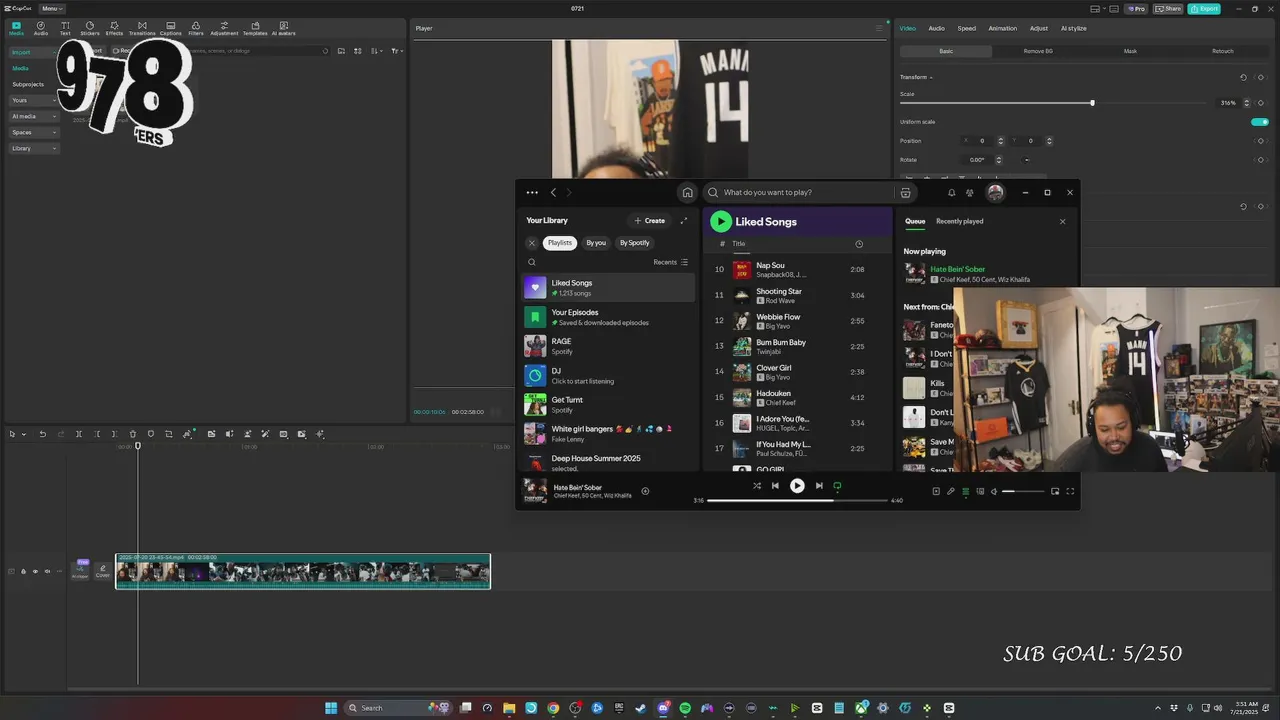Click the Spotify volume slider
This screenshot has height=720, width=1280.
pyautogui.click(x=1024, y=491)
